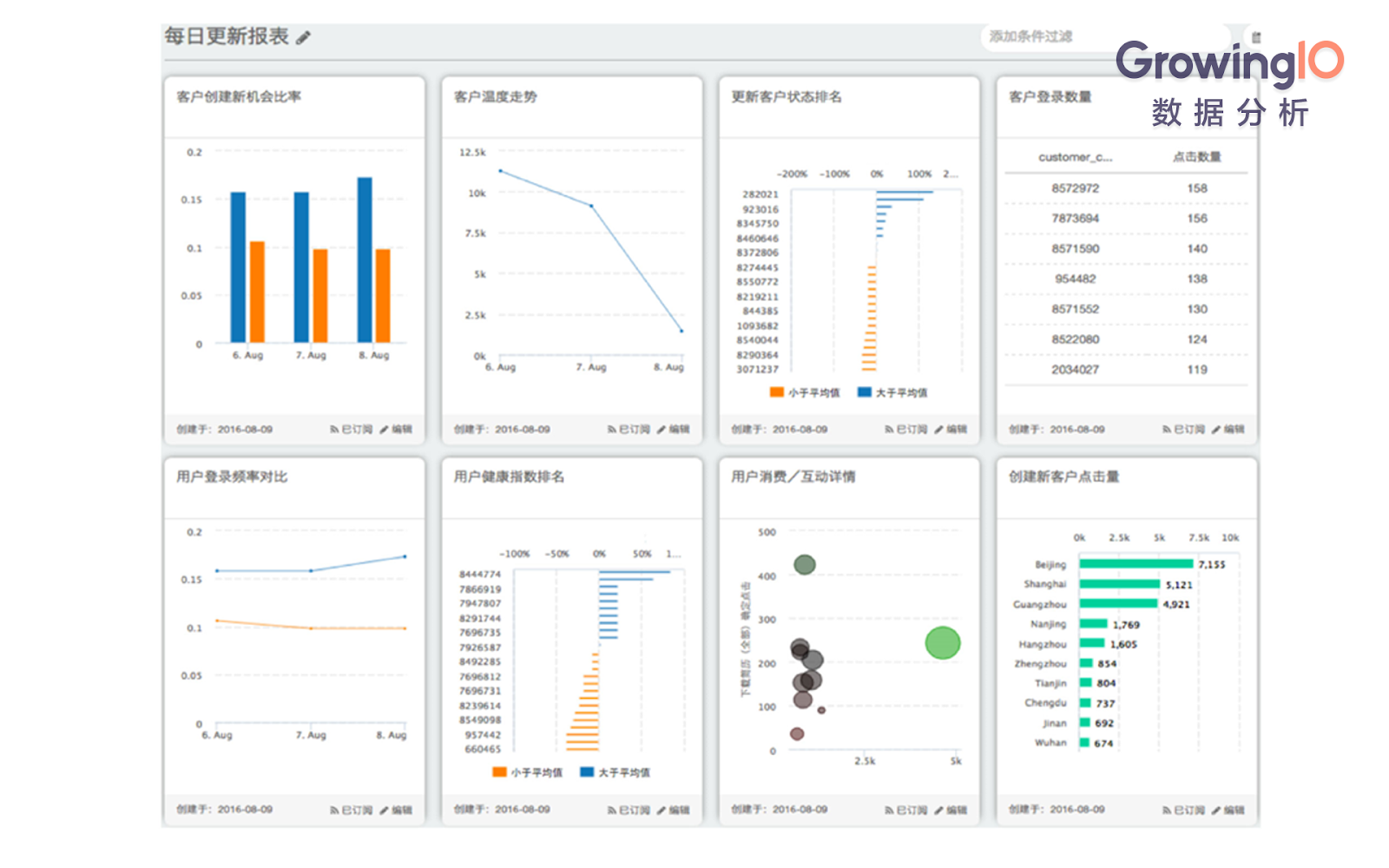Click the Shanghai bar showing 5,121
Image resolution: width=1389 pixels, height=868 pixels.
(x=1120, y=584)
